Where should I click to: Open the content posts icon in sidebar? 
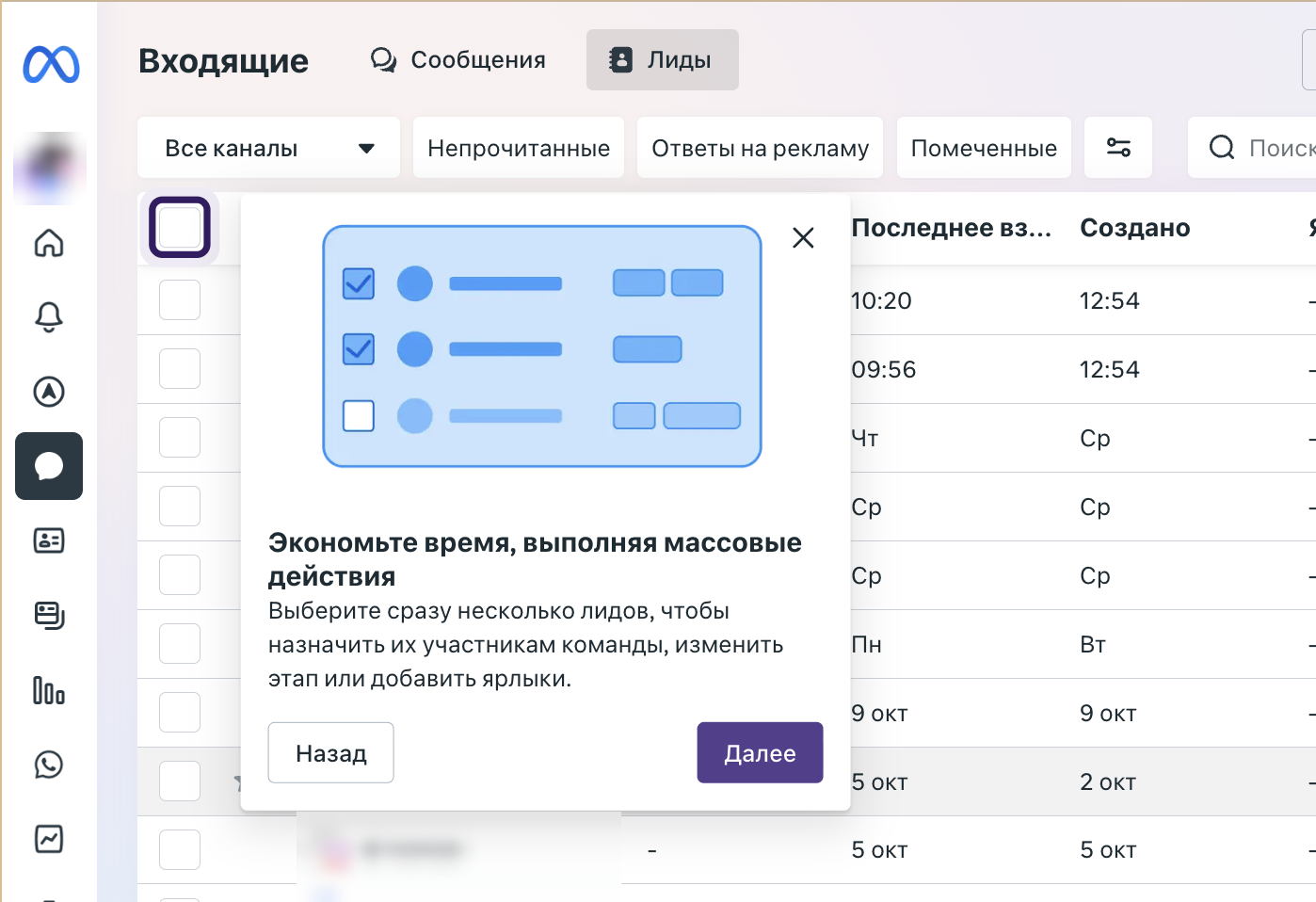click(49, 615)
